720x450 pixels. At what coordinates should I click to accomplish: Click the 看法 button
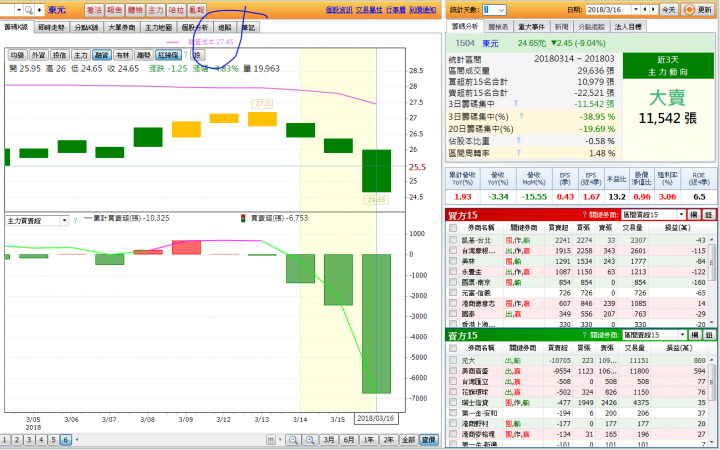coord(94,10)
